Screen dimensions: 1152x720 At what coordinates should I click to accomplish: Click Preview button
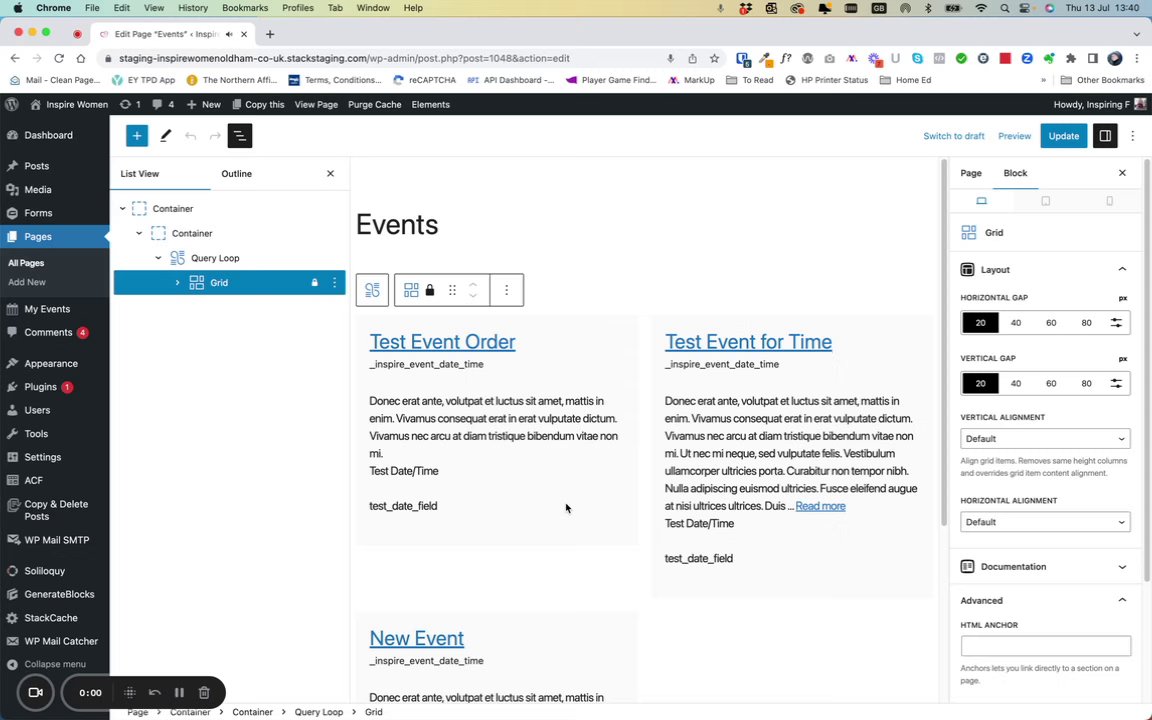(x=1014, y=136)
